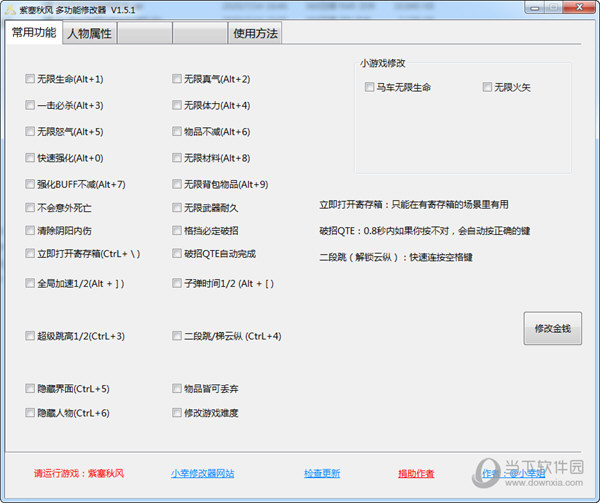Check 超级跳高1/2(CtrL+3)
This screenshot has width=600, height=503.
[30, 336]
